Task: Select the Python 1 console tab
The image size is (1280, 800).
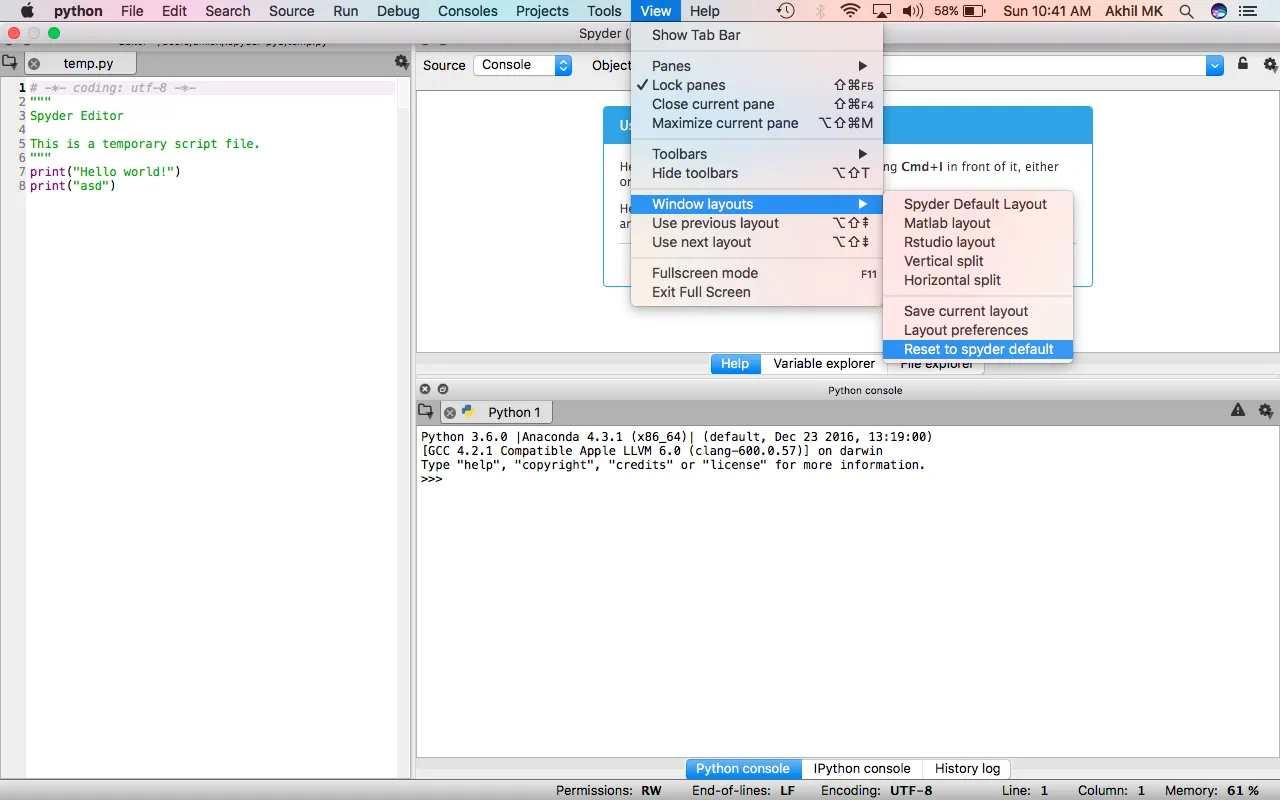Action: (x=496, y=412)
